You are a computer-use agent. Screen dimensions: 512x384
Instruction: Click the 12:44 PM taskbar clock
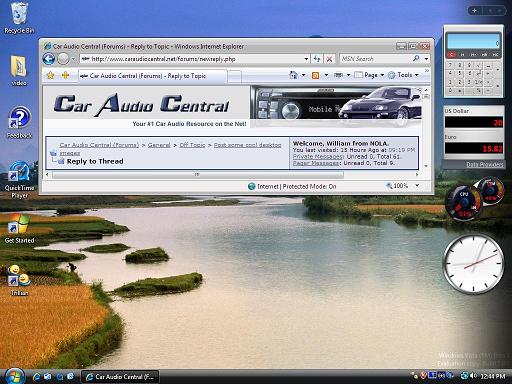click(493, 376)
